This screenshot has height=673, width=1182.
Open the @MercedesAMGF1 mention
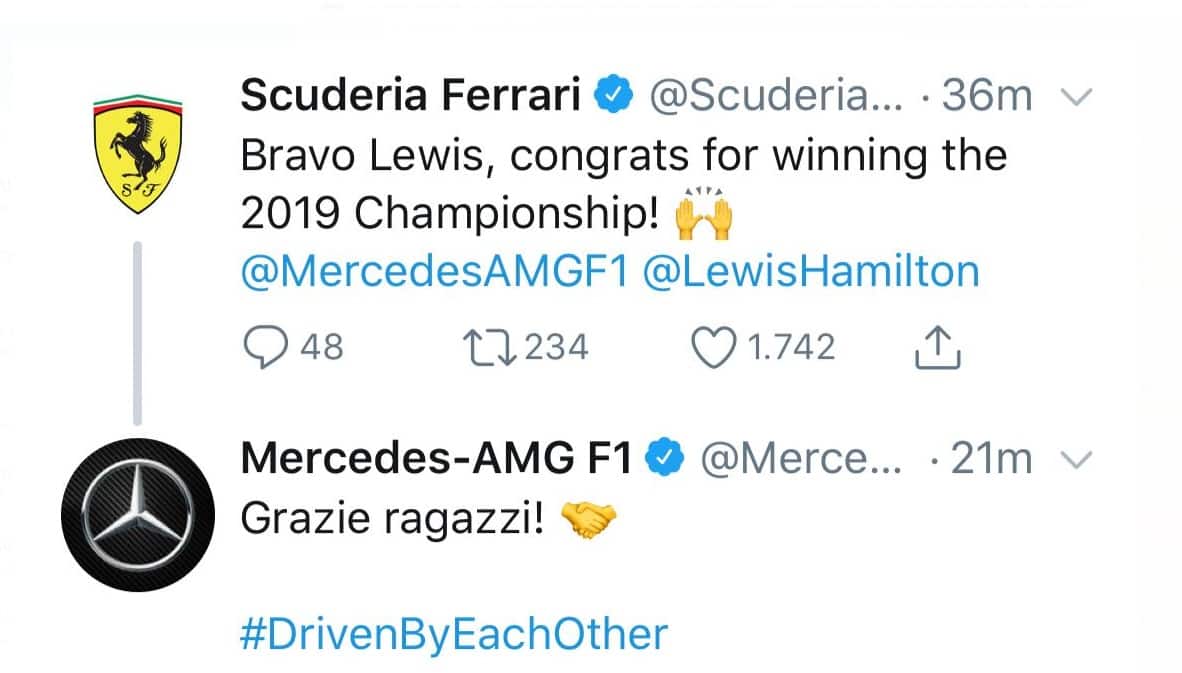pos(433,273)
